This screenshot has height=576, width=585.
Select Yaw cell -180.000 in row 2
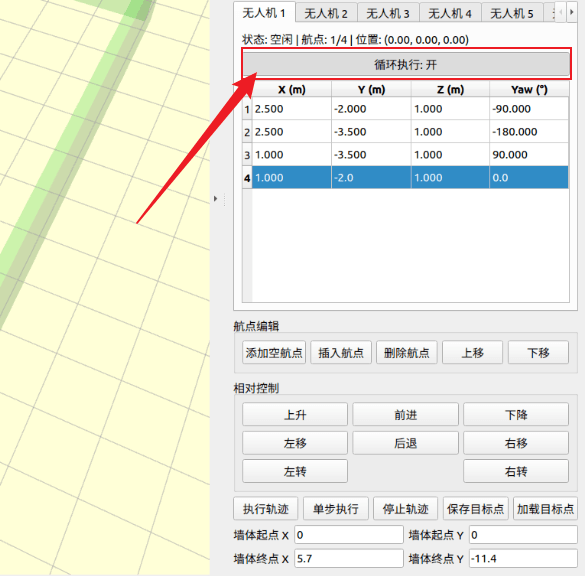point(529,132)
